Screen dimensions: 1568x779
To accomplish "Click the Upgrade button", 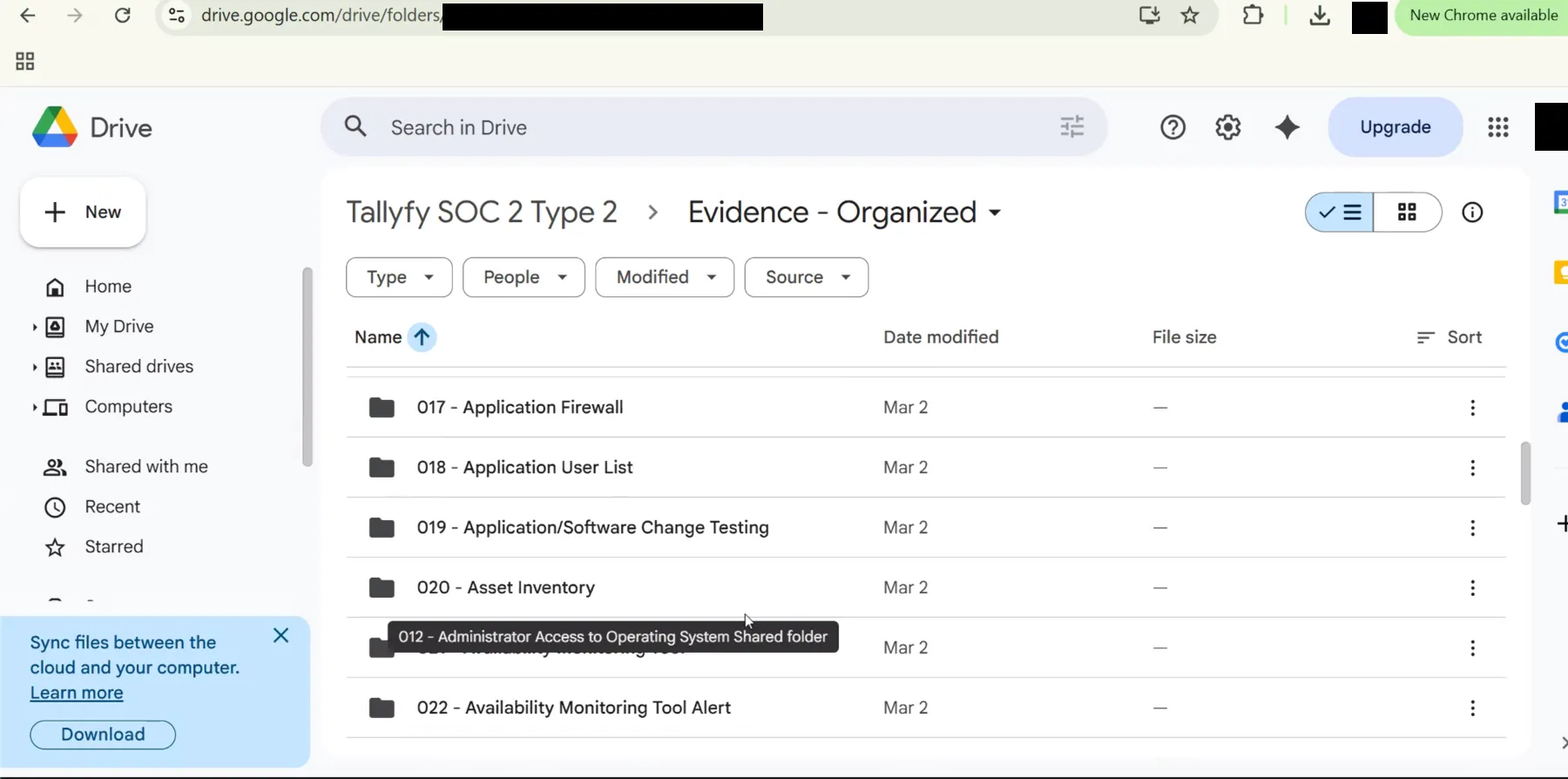I will 1396,127.
